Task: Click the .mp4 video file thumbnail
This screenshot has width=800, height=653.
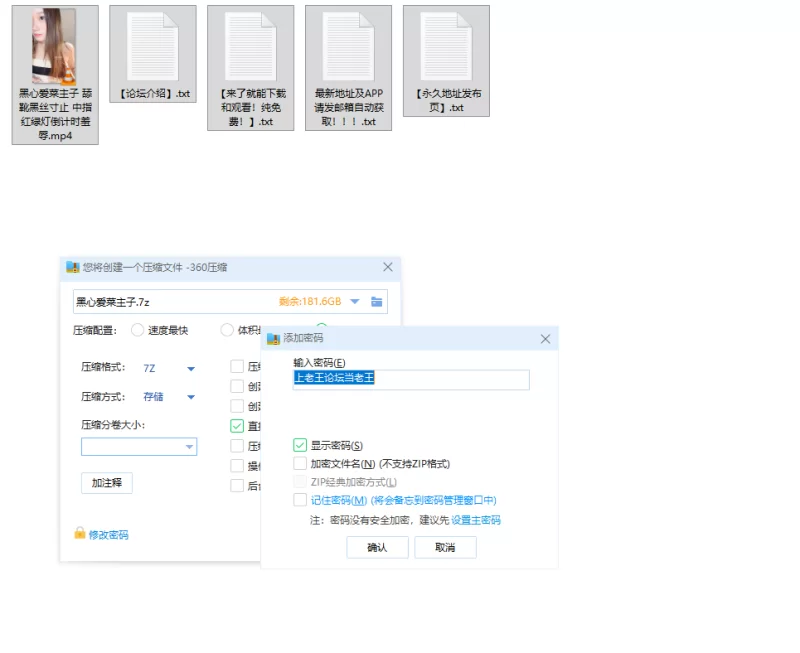Action: tap(55, 47)
